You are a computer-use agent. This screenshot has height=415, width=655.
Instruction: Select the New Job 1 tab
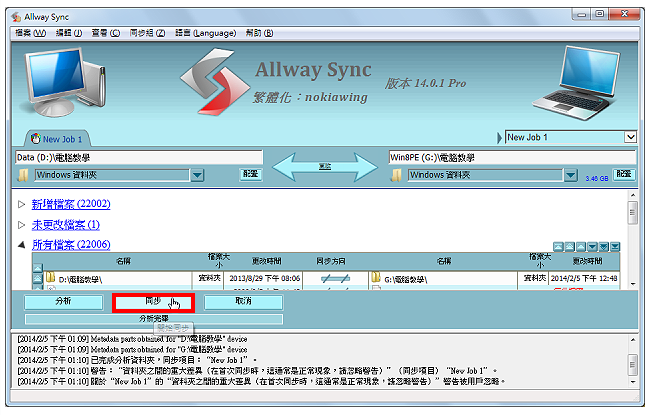(x=57, y=139)
